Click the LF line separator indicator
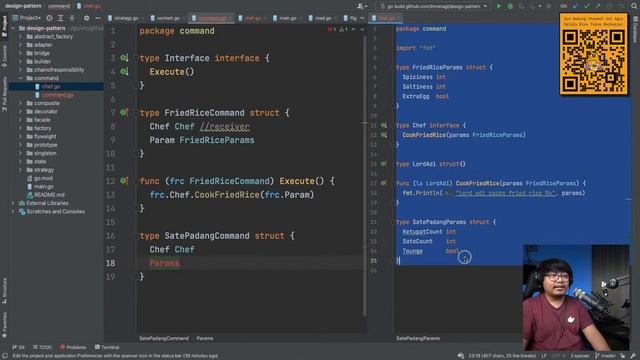This screenshot has width=640, height=360. (x=544, y=356)
